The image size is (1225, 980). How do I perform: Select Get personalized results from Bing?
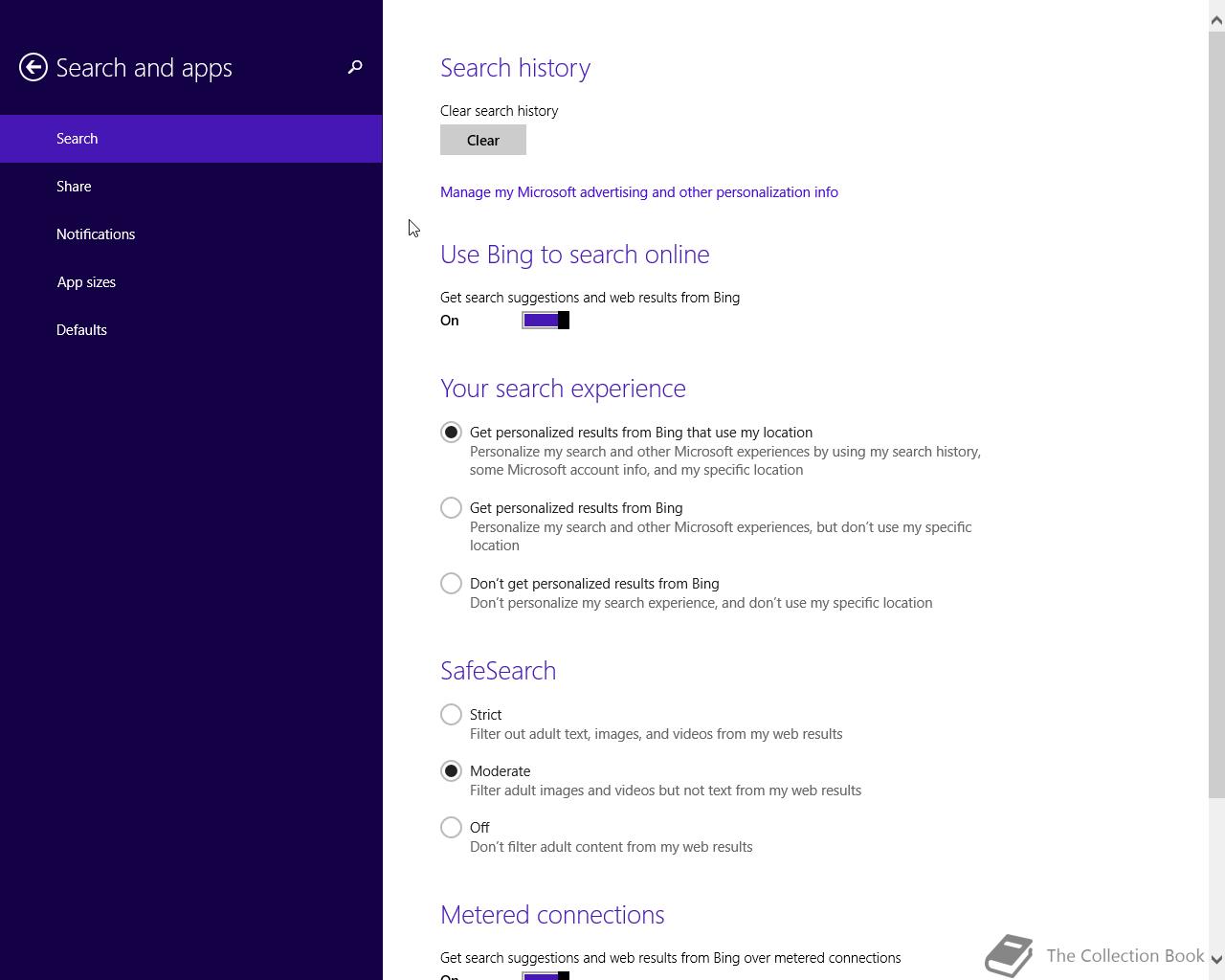pos(451,508)
